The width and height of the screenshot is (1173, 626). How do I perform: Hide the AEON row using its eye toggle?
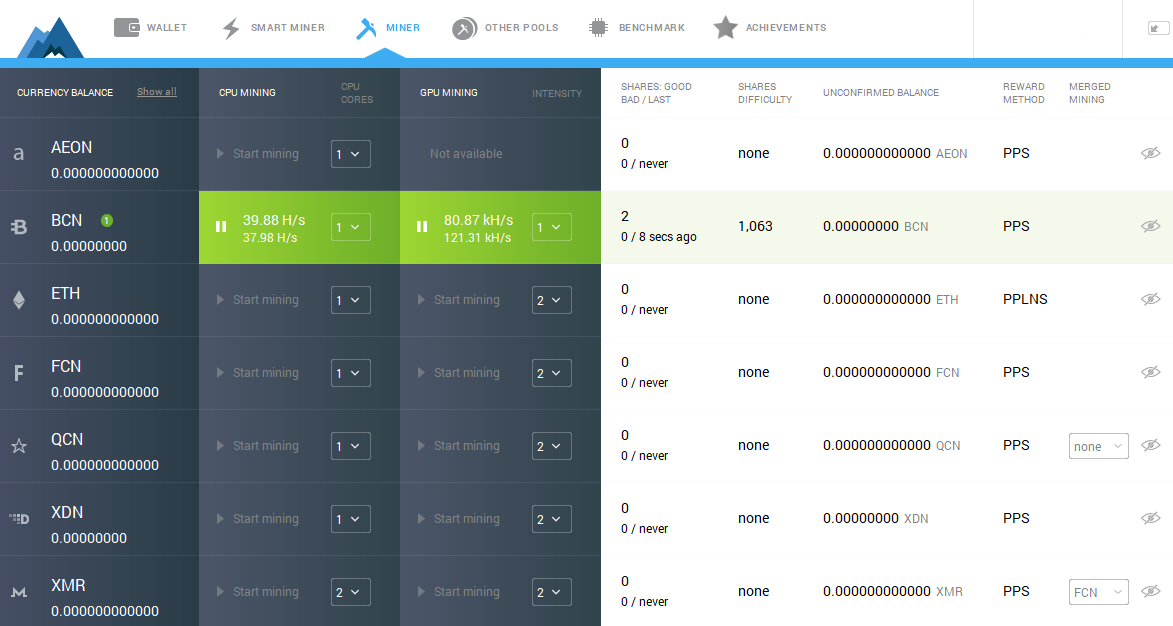[x=1151, y=153]
